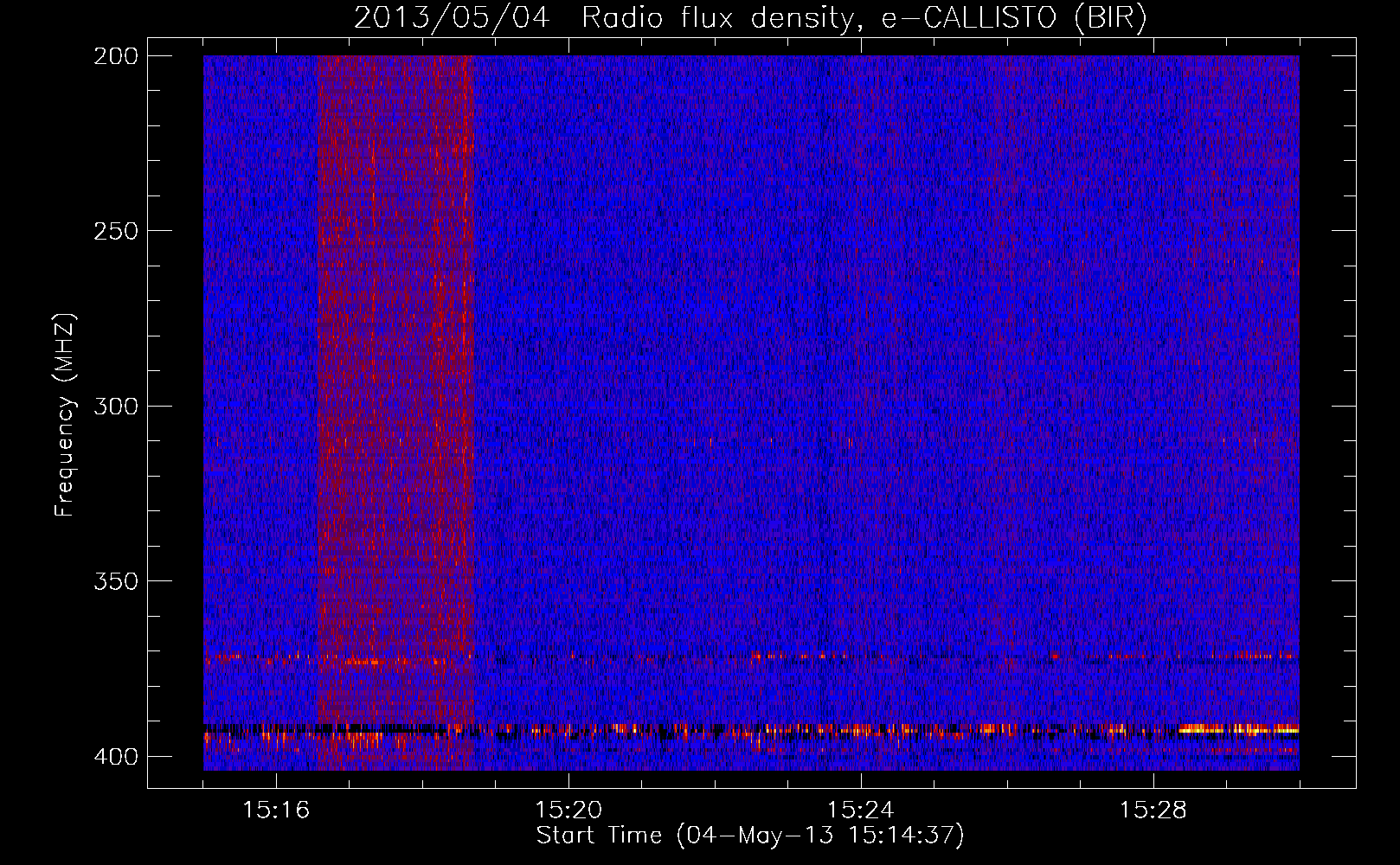Click the plot title "Radio flux density, e-CALLISTO (BIR)"
The height and width of the screenshot is (865, 1400).
[x=864, y=18]
